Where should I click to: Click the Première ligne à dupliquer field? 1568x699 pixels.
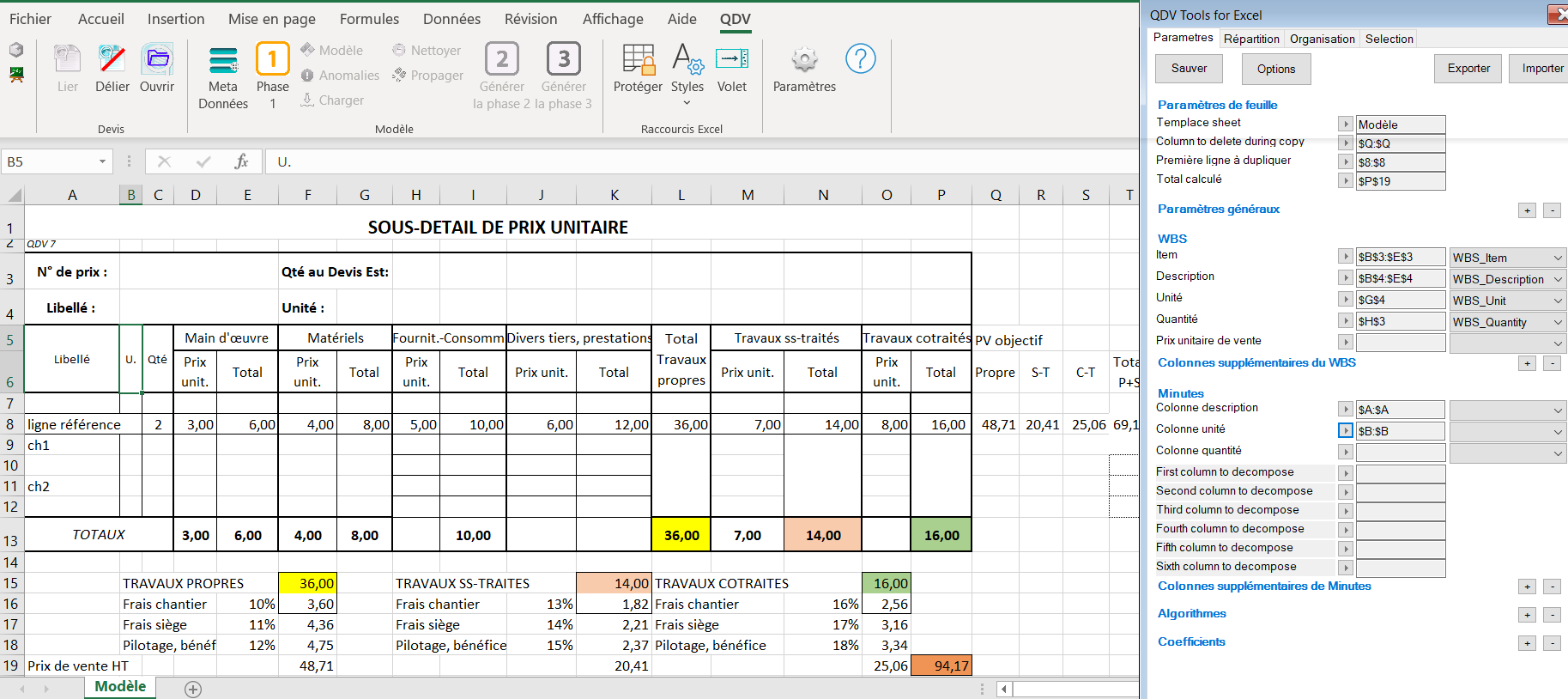(x=1400, y=162)
